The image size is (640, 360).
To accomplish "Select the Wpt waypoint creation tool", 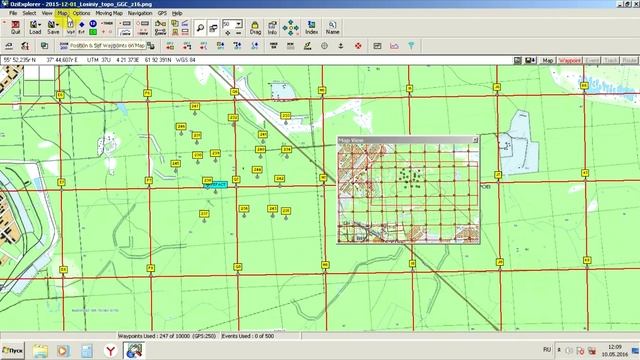I will 71,27.
